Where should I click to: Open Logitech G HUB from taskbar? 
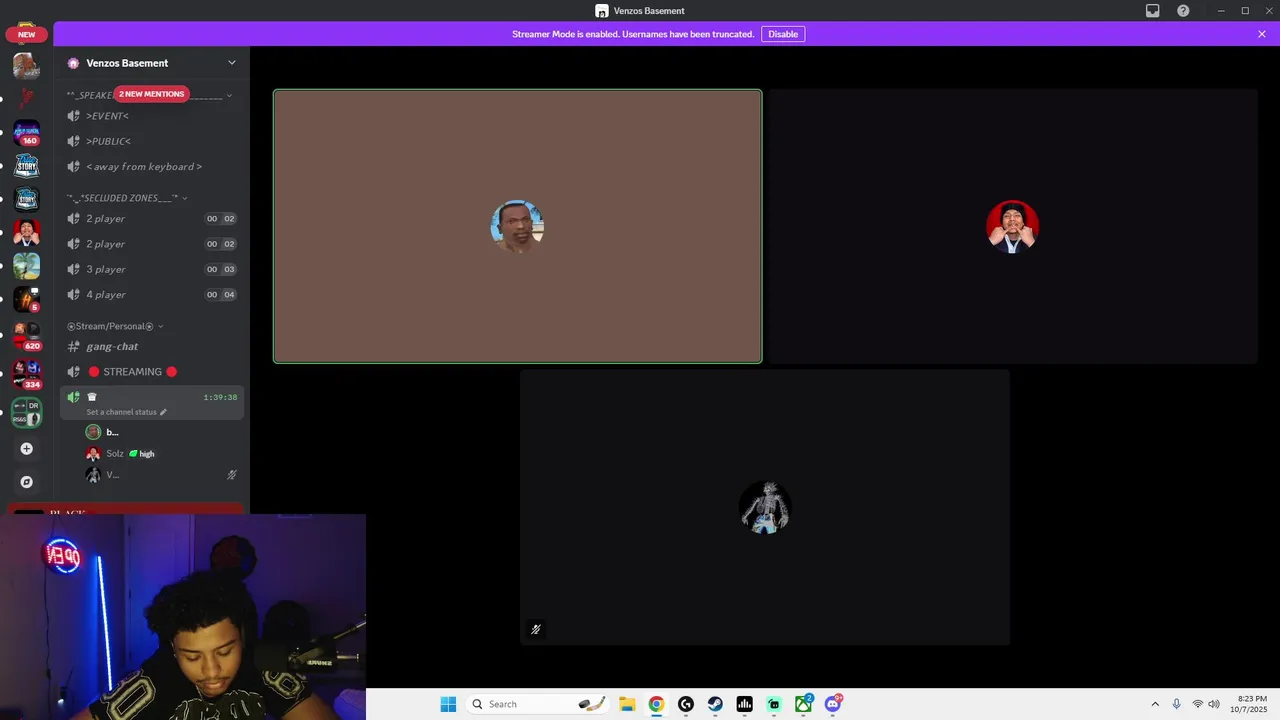[x=685, y=704]
